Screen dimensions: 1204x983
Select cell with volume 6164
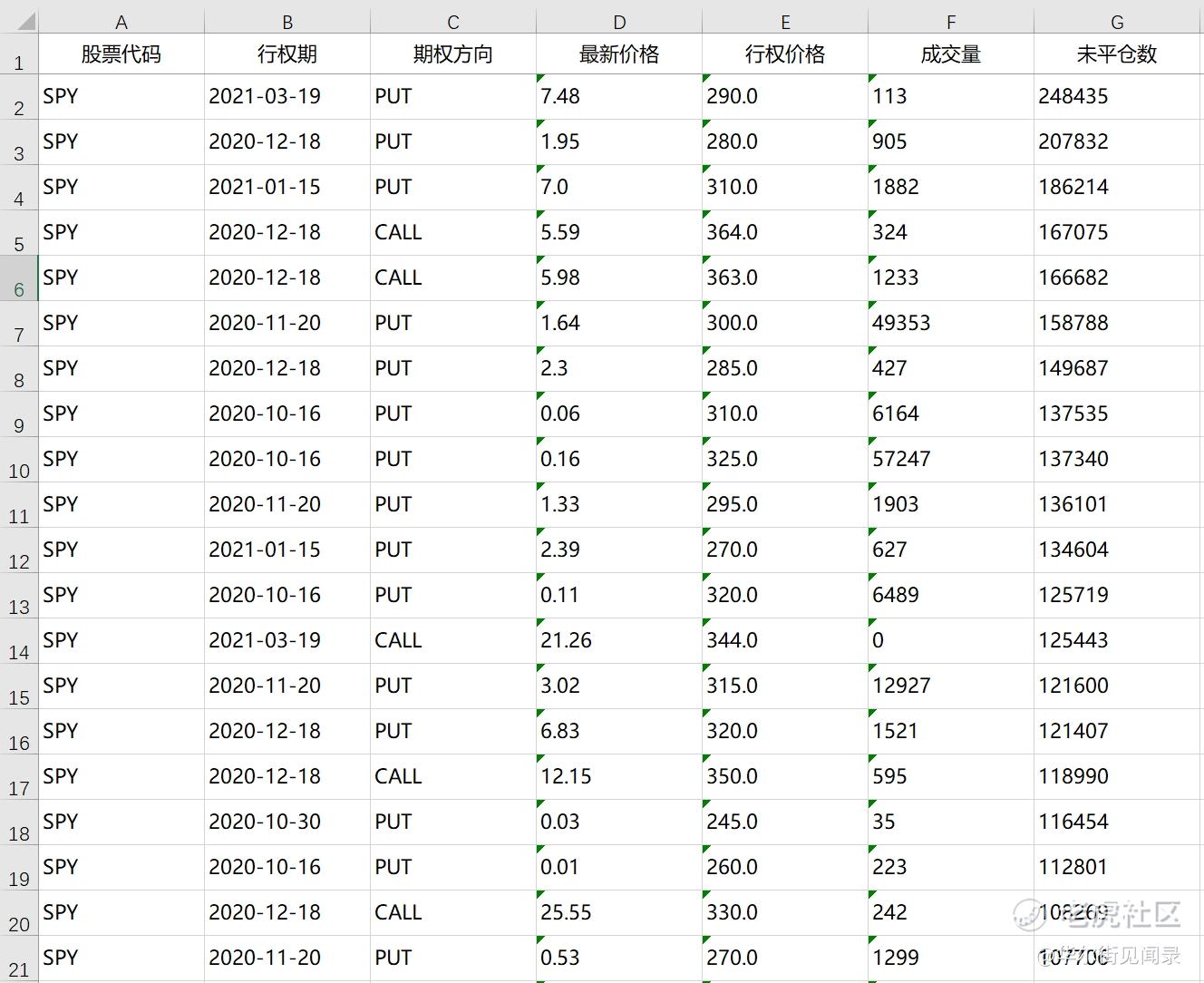(951, 414)
